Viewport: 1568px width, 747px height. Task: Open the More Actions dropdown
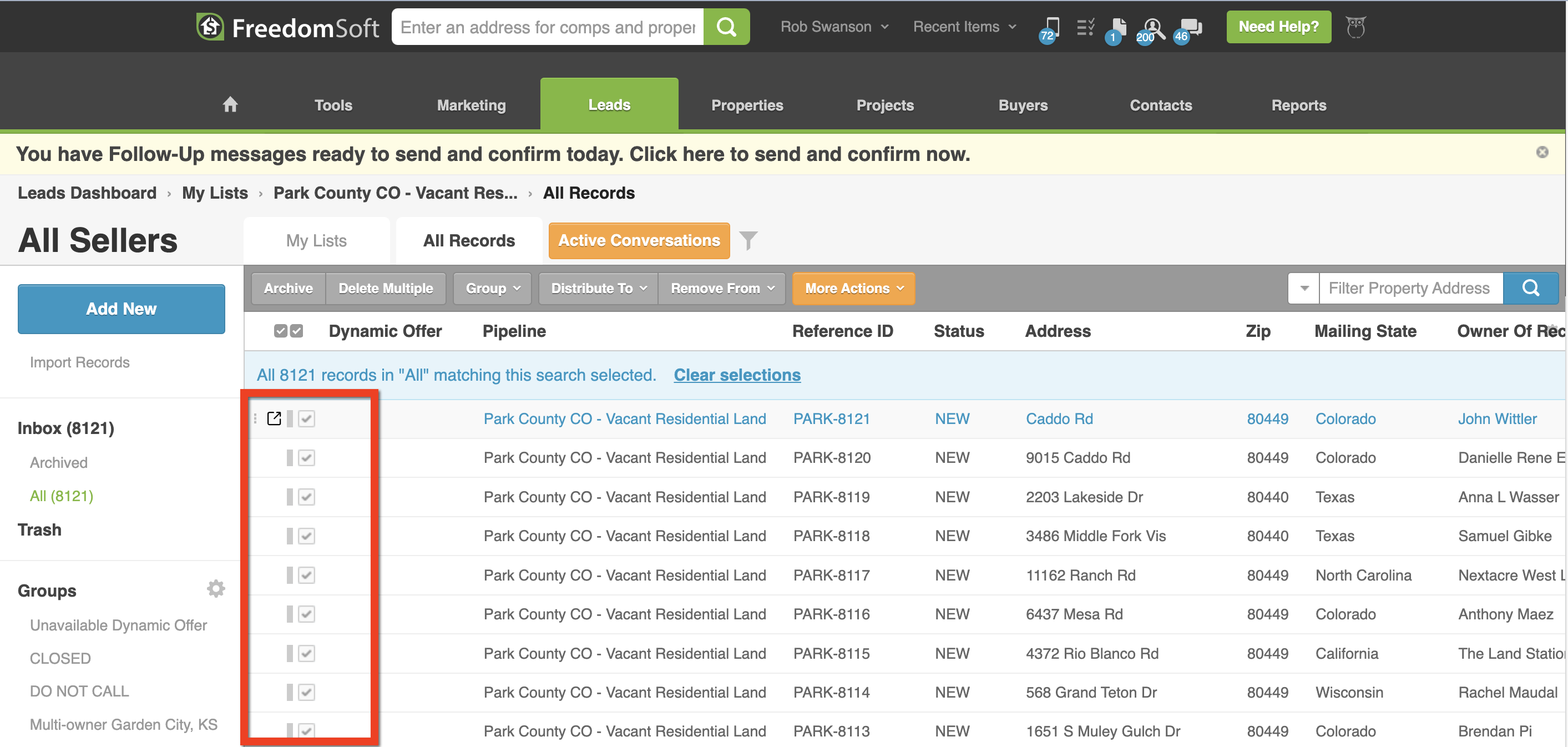pyautogui.click(x=853, y=288)
